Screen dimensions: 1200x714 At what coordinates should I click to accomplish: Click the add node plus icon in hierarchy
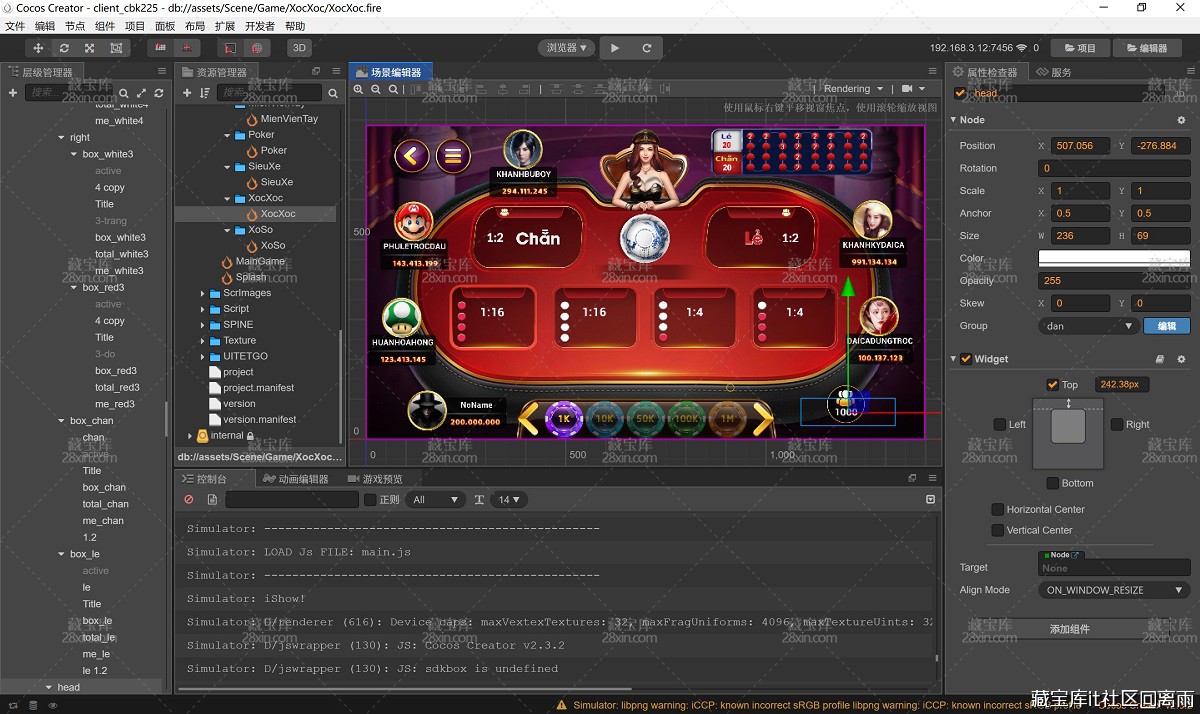13,92
